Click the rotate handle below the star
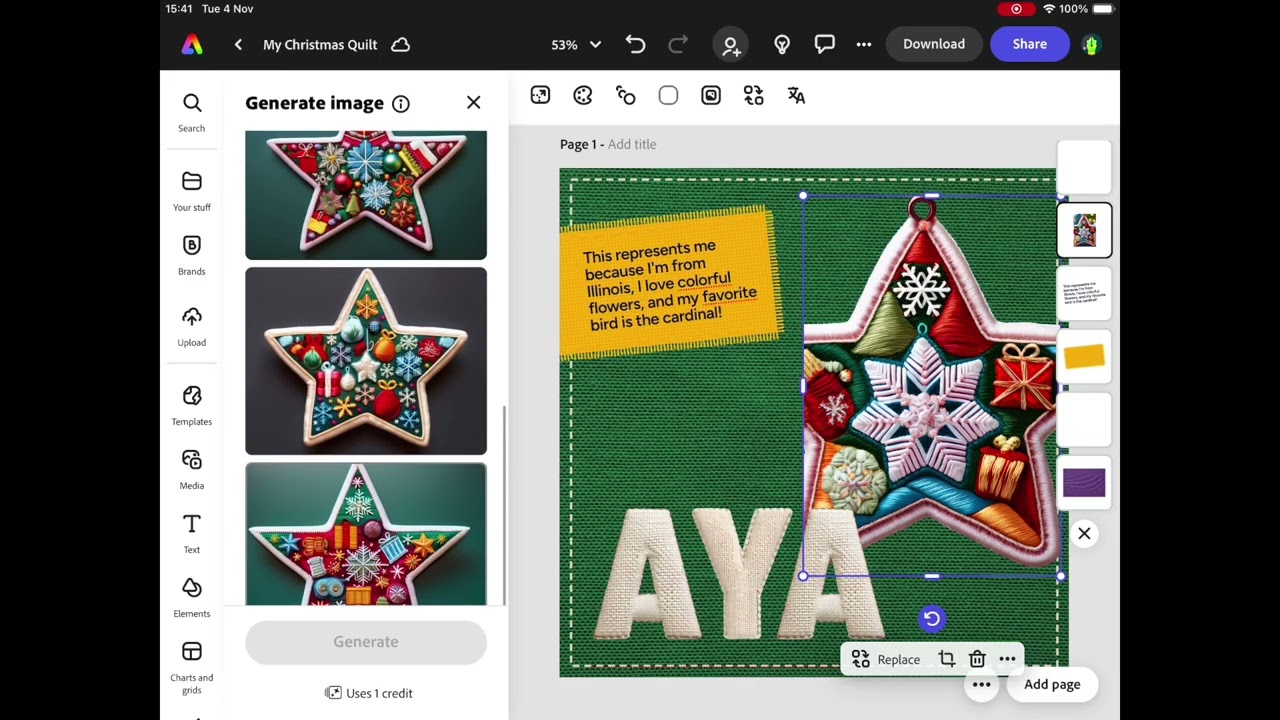 [932, 619]
